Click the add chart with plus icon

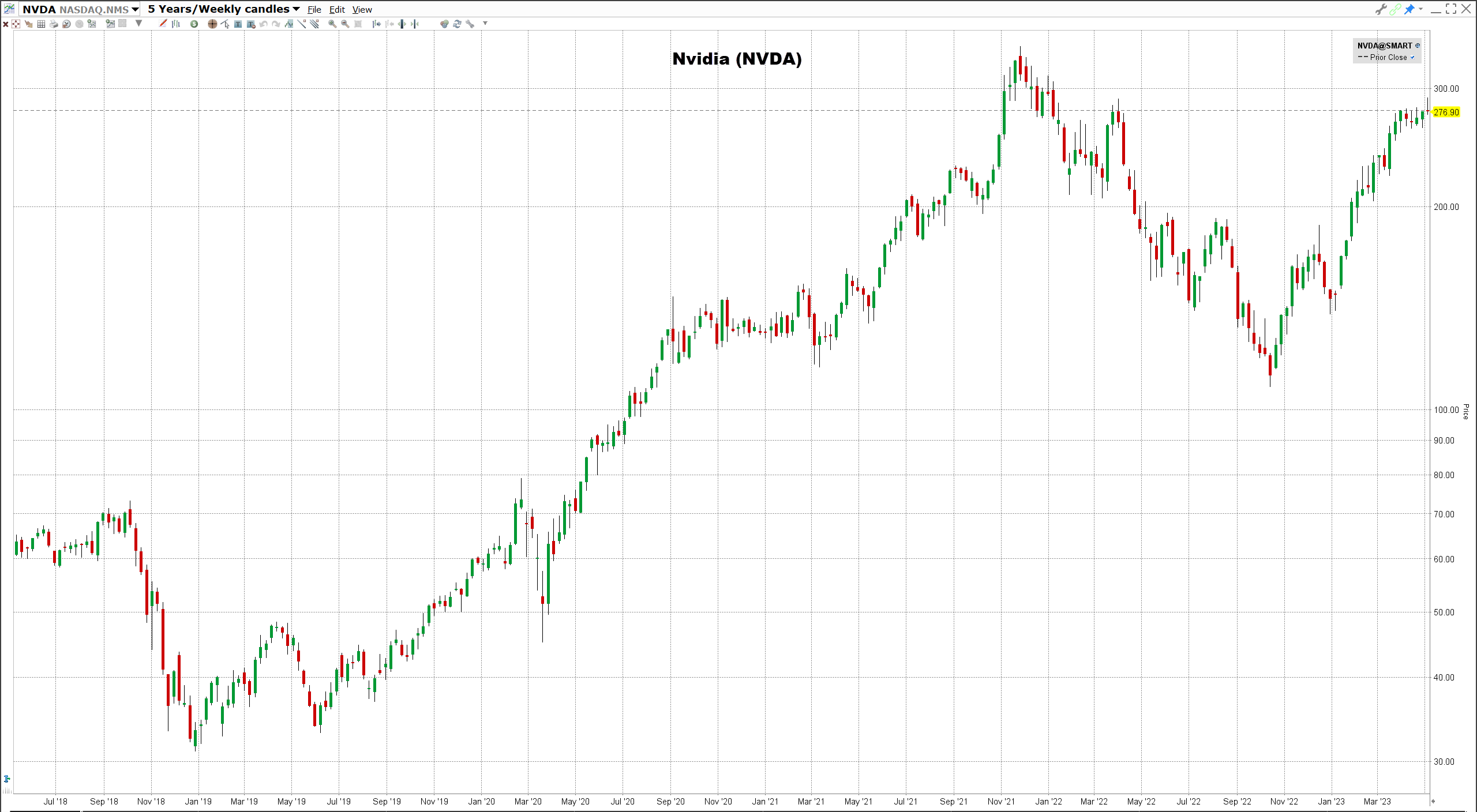click(110, 24)
